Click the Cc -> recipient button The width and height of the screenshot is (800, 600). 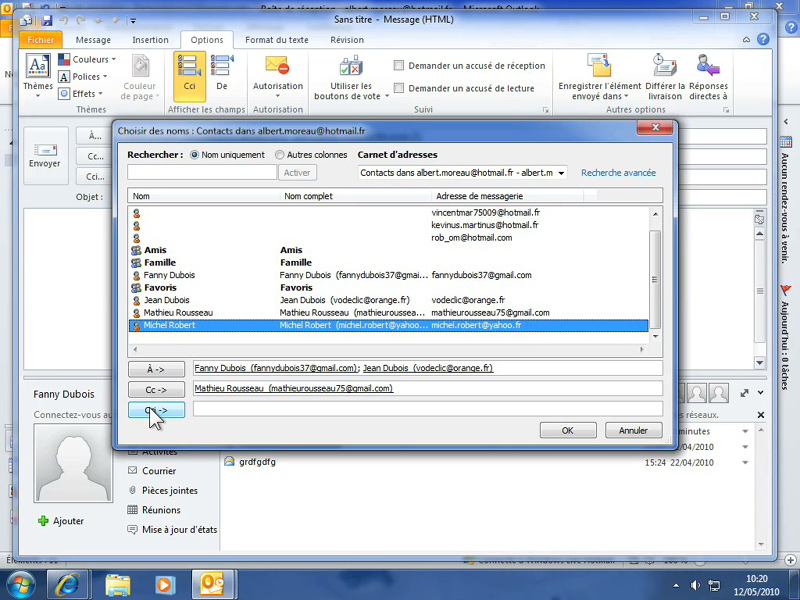point(156,389)
